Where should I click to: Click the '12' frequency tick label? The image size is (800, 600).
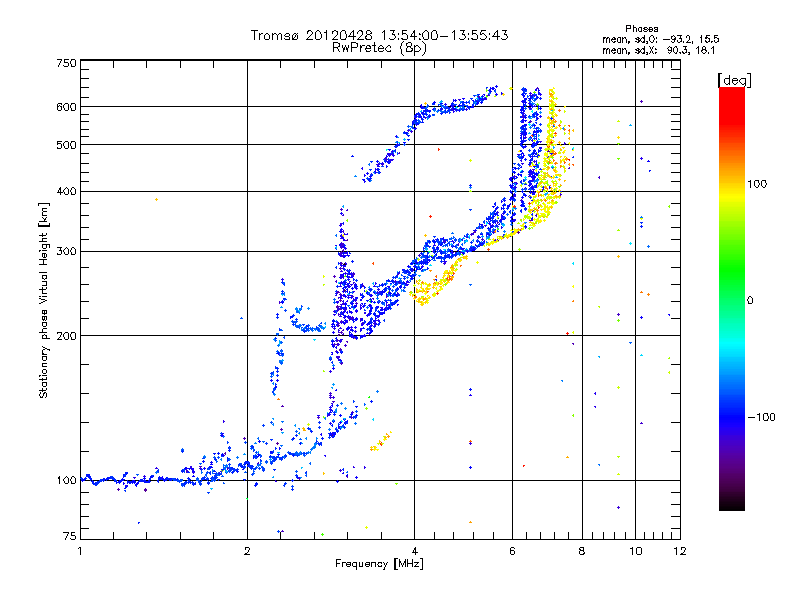click(680, 551)
